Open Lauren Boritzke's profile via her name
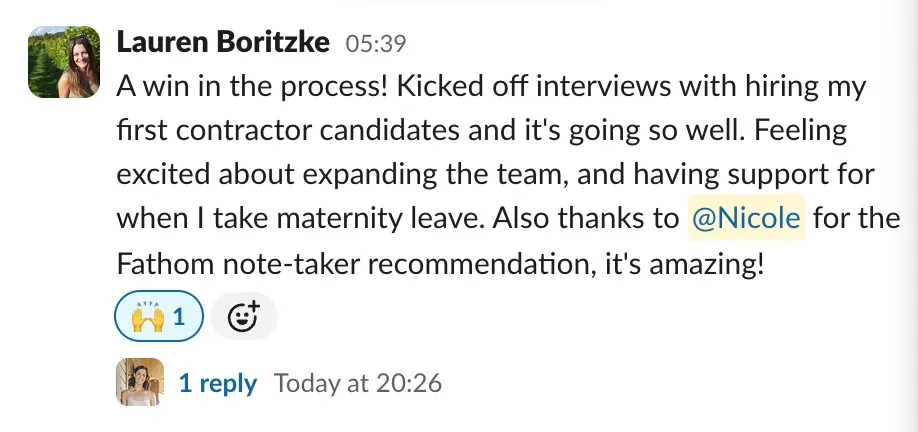Viewport: 918px width, 432px height. tap(223, 42)
